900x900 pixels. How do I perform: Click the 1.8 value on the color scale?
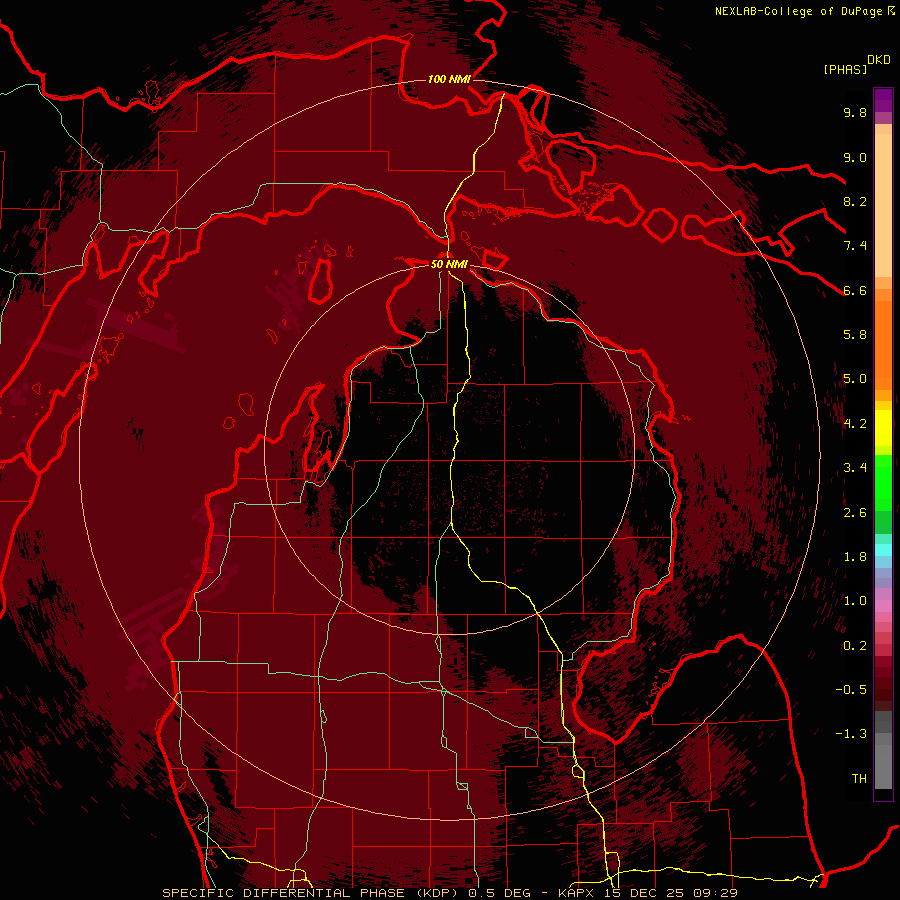point(855,557)
